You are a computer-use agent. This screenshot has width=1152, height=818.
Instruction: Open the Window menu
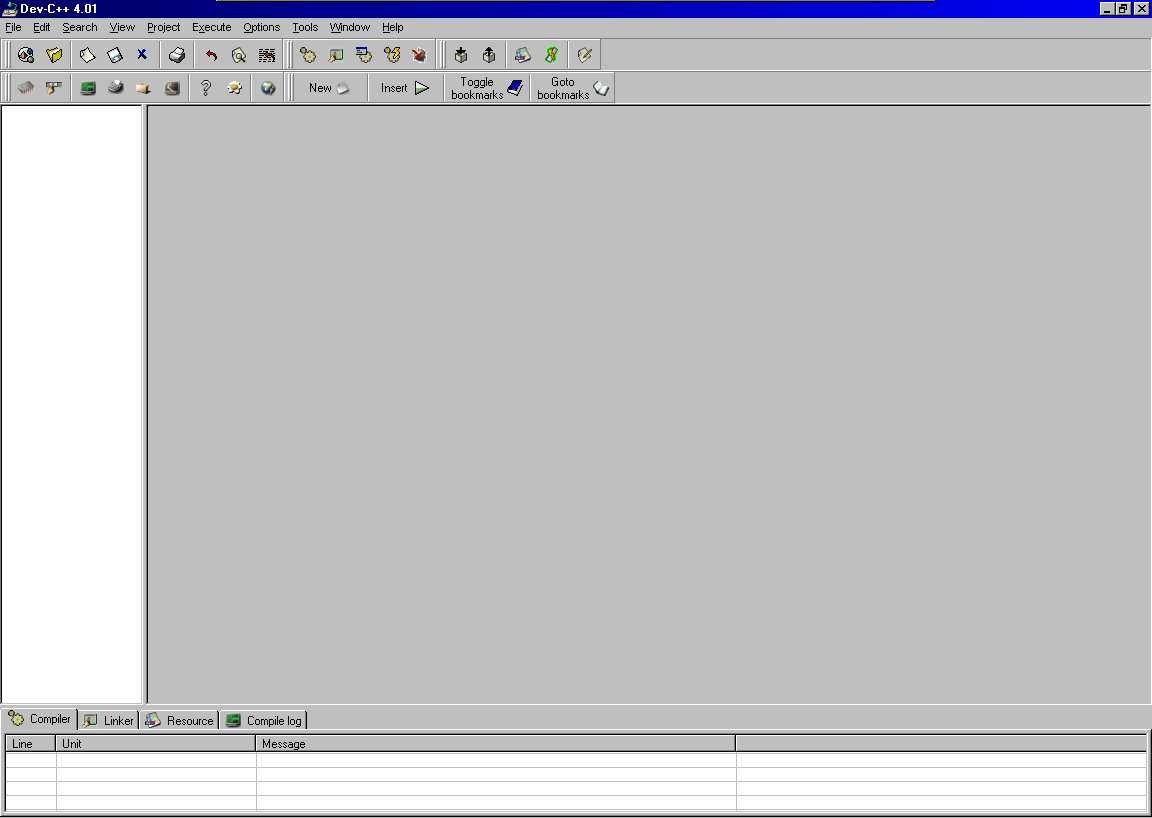pyautogui.click(x=350, y=27)
